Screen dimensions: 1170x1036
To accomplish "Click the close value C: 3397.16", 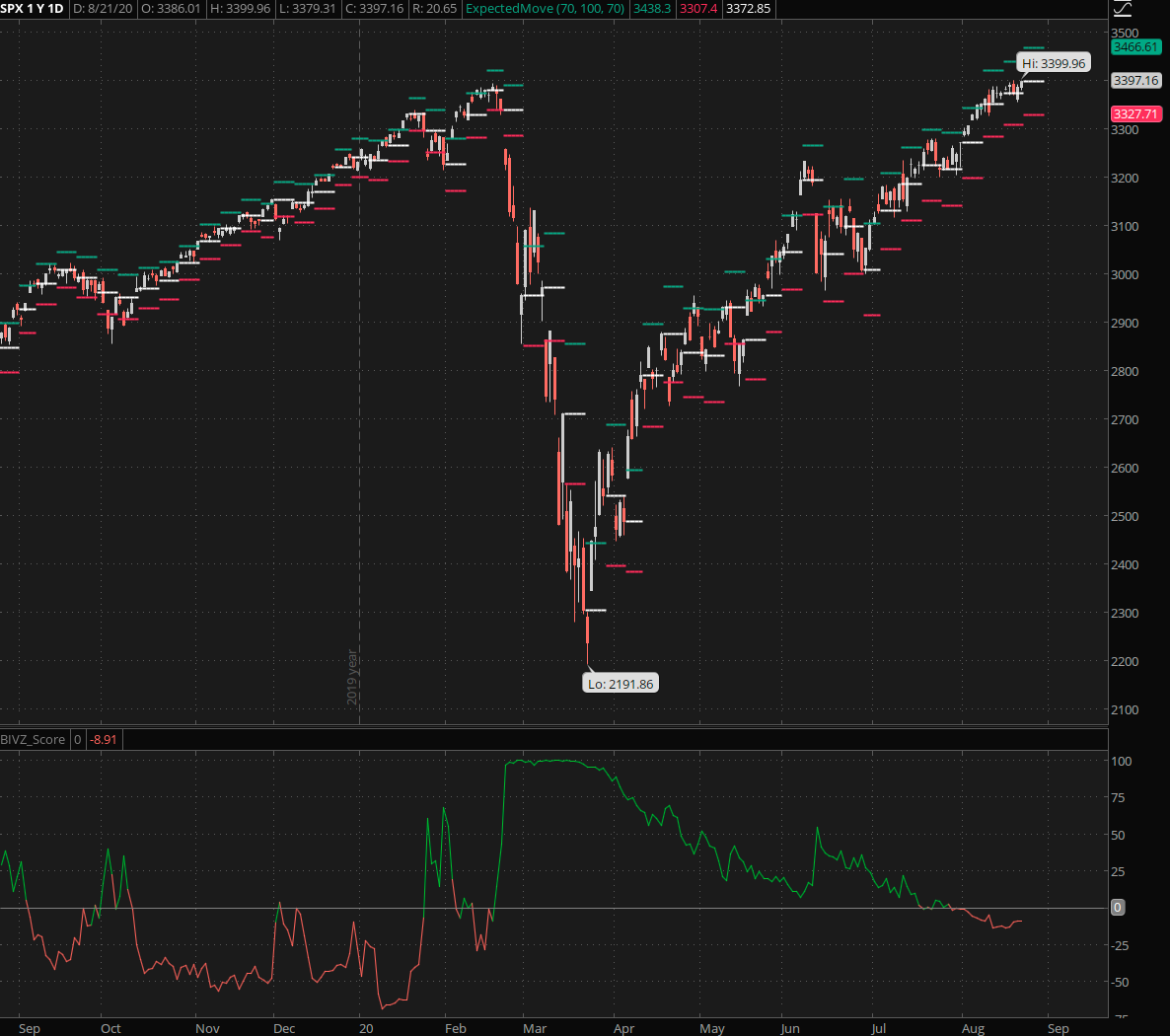I will 374,9.
